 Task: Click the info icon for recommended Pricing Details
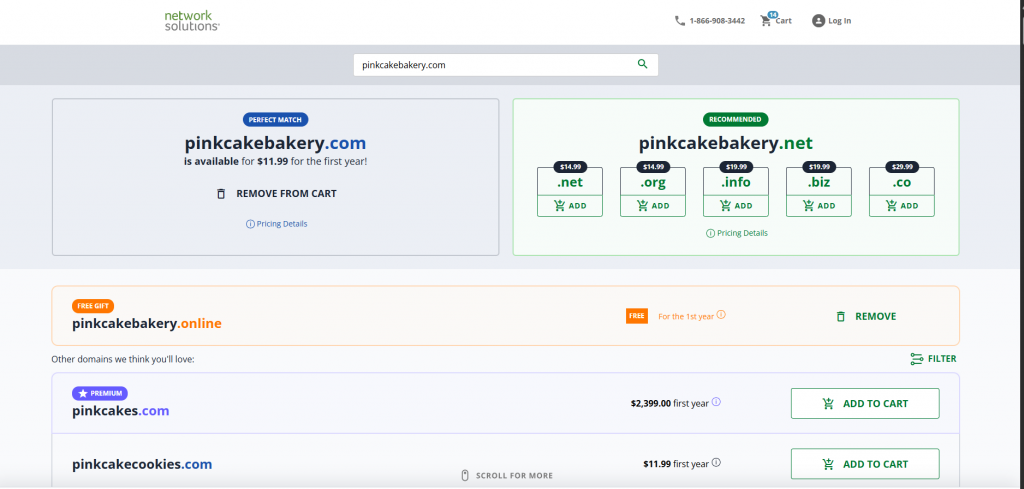[711, 233]
